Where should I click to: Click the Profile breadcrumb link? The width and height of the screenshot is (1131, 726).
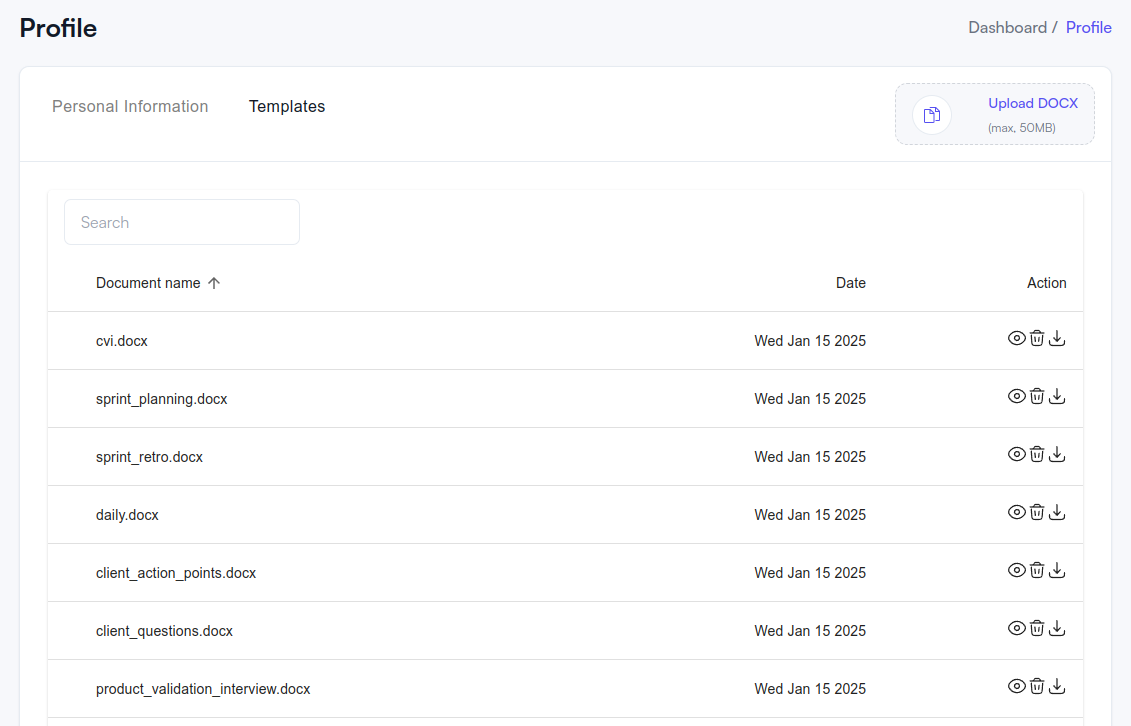point(1088,28)
